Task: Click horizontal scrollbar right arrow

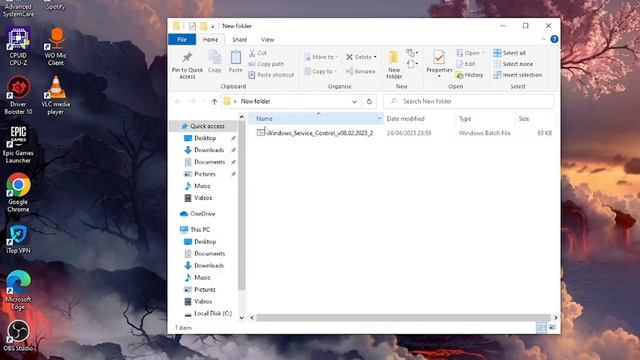Action: [x=556, y=318]
